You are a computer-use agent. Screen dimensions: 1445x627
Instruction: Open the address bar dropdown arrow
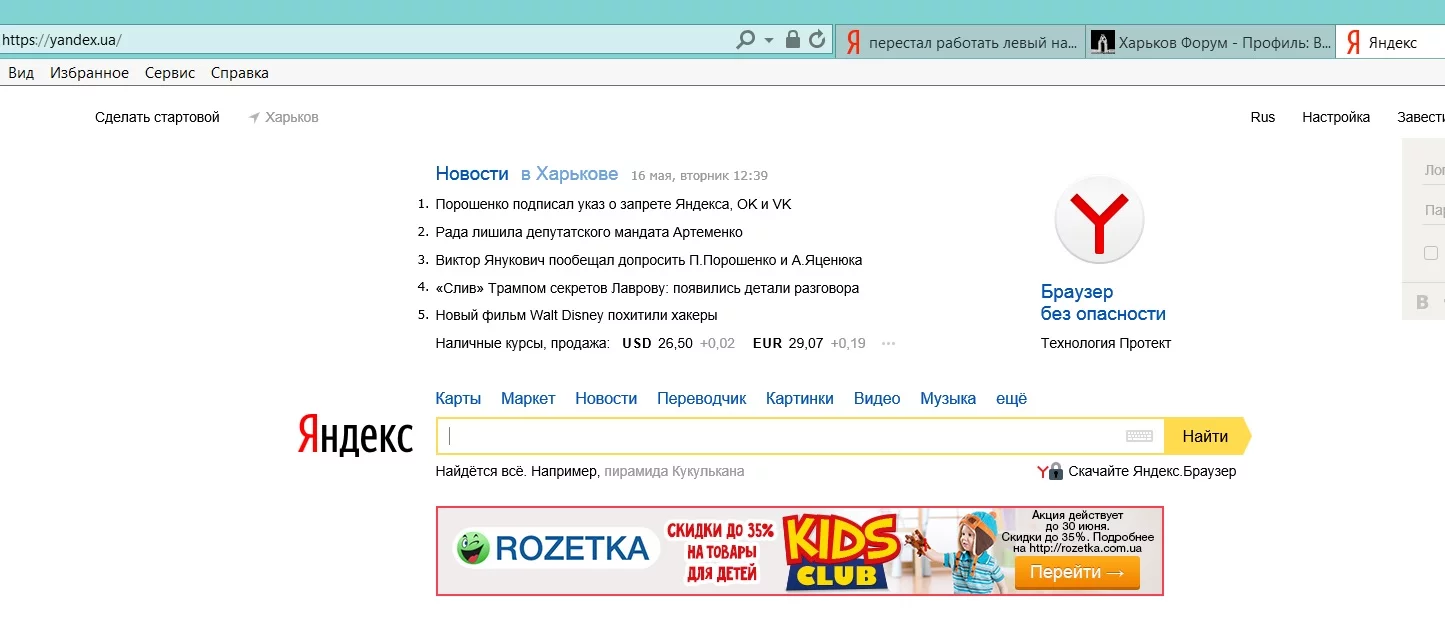coord(769,41)
